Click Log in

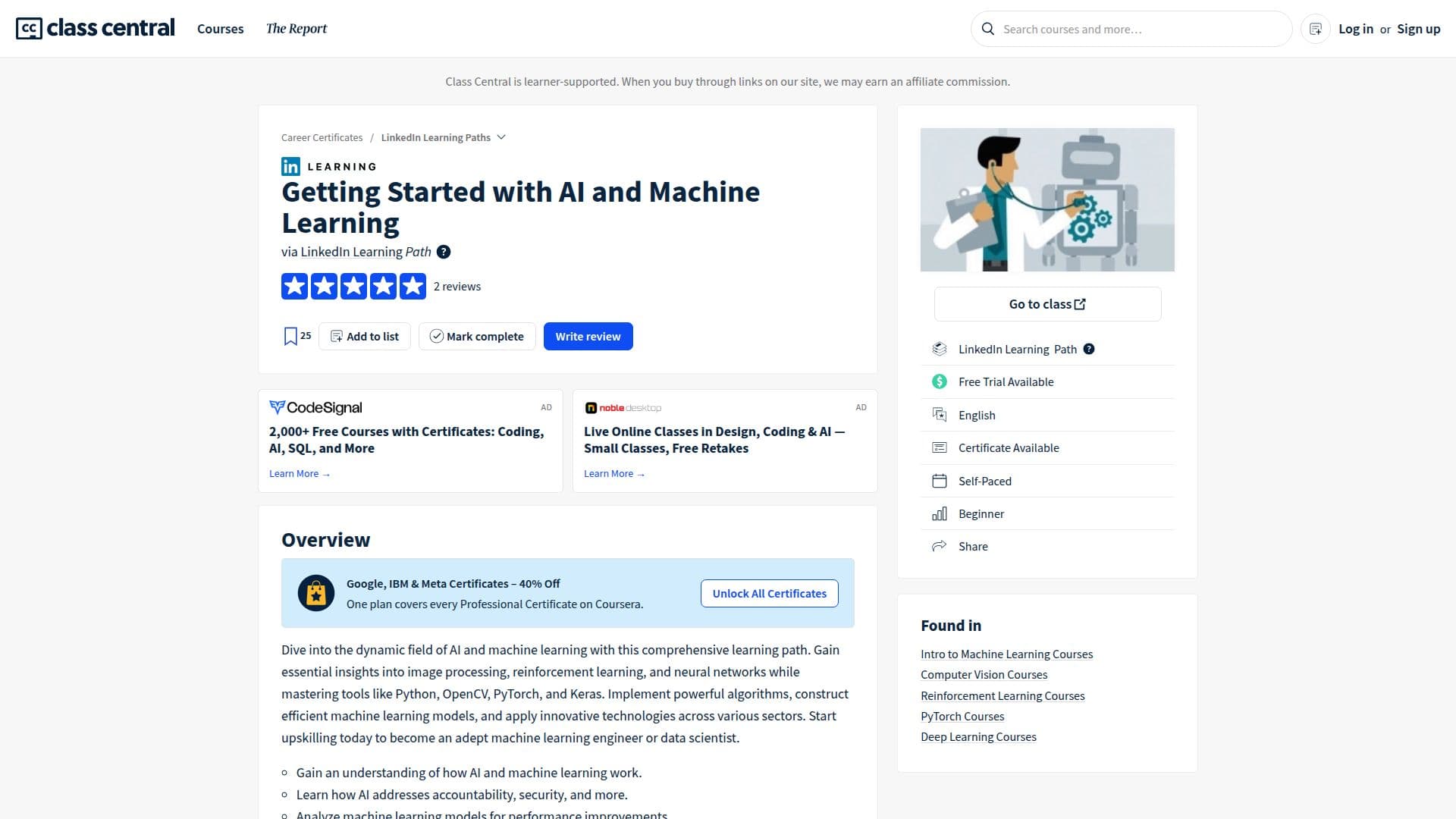click(x=1356, y=29)
